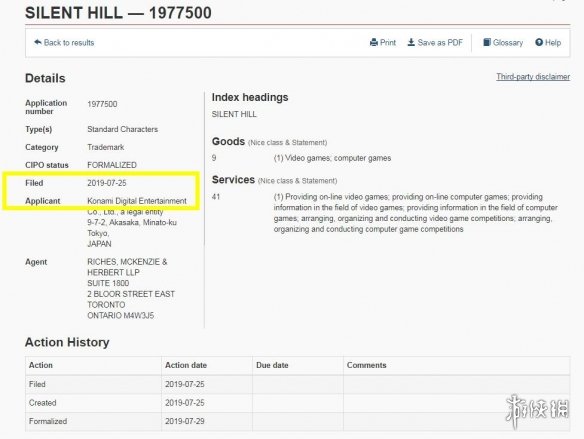Select the Details heading
This screenshot has height=439, width=584.
(x=45, y=78)
